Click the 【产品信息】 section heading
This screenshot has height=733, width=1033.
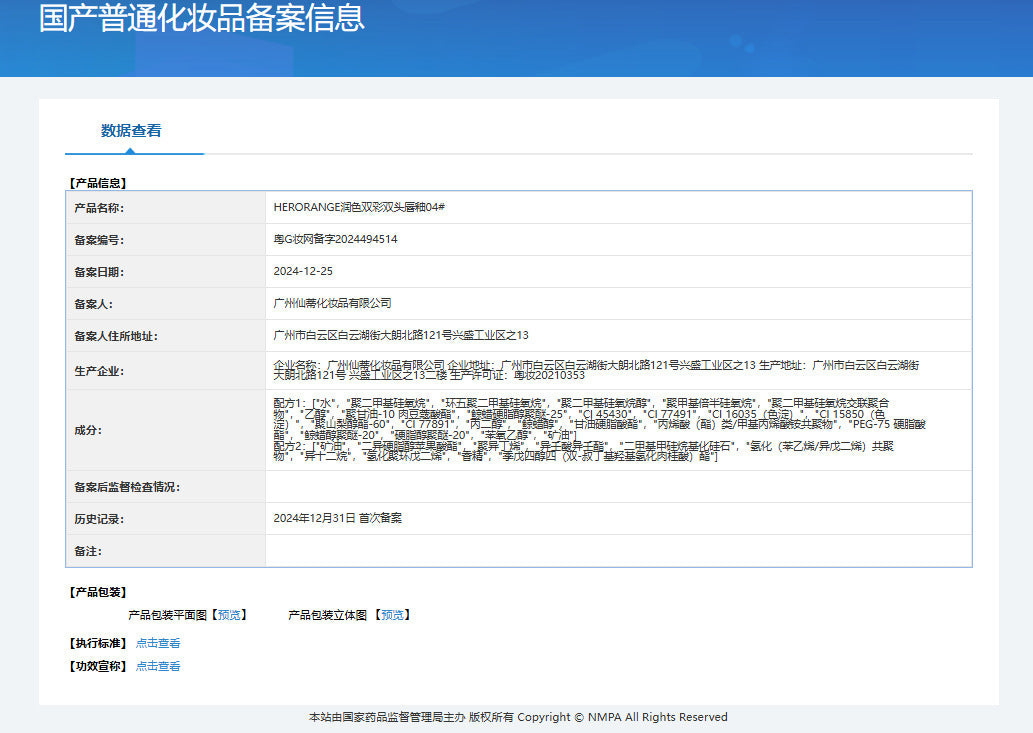click(x=97, y=183)
